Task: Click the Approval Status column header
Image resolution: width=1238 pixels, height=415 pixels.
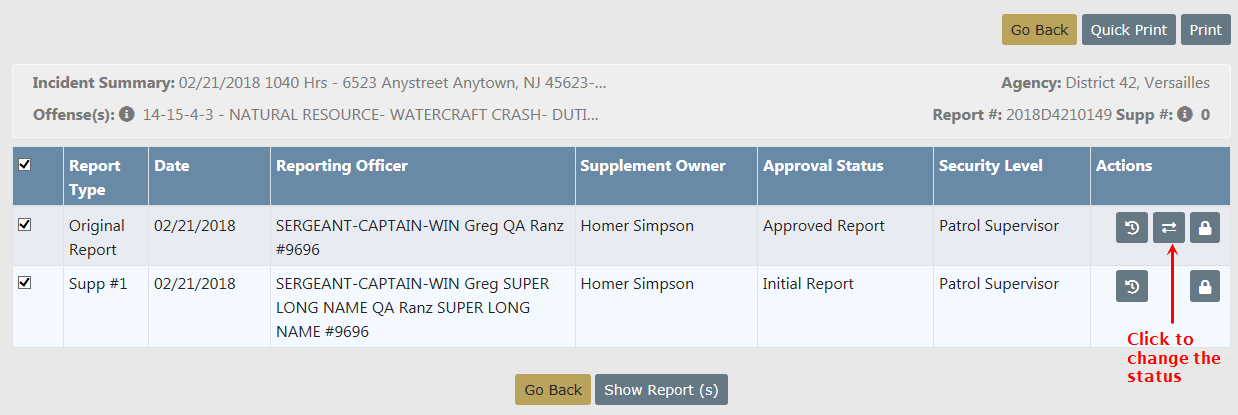Action: (823, 166)
